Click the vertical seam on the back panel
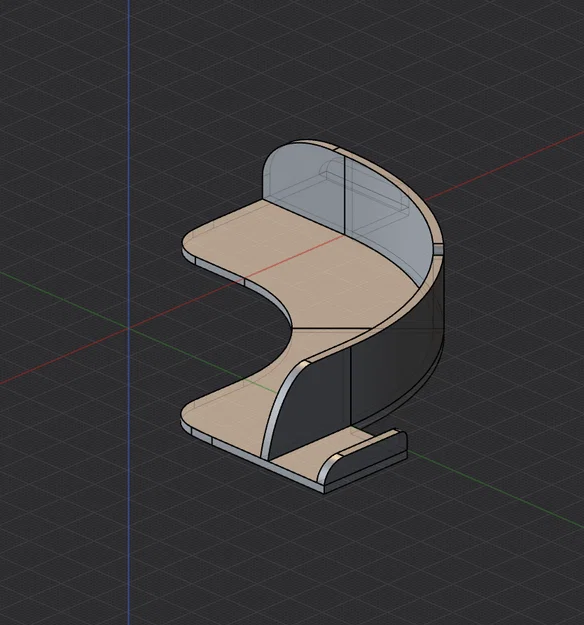This screenshot has width=584, height=625. tap(344, 195)
